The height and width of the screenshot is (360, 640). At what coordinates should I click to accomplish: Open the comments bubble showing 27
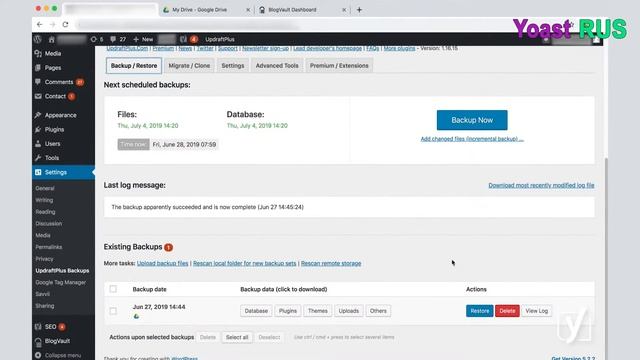(118, 40)
